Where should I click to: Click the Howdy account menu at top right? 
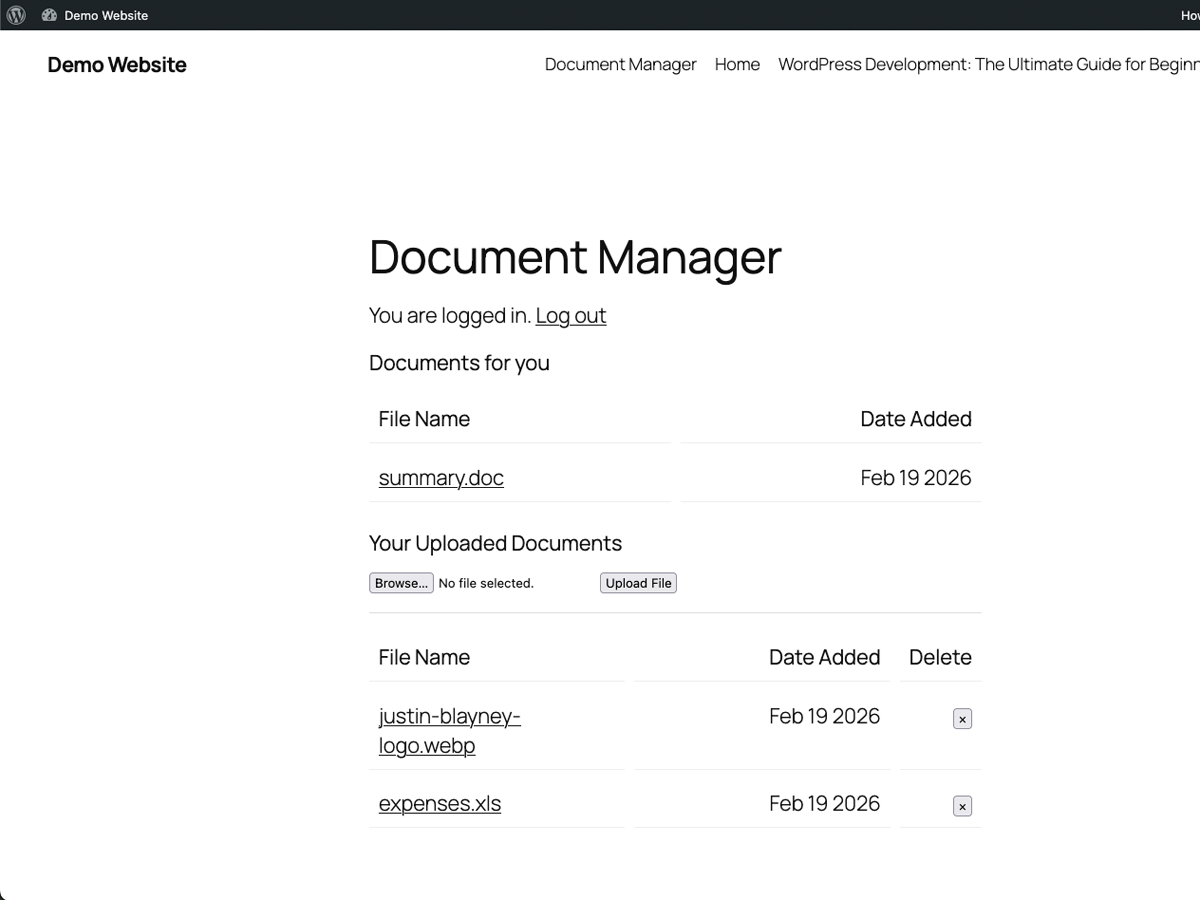click(x=1189, y=15)
